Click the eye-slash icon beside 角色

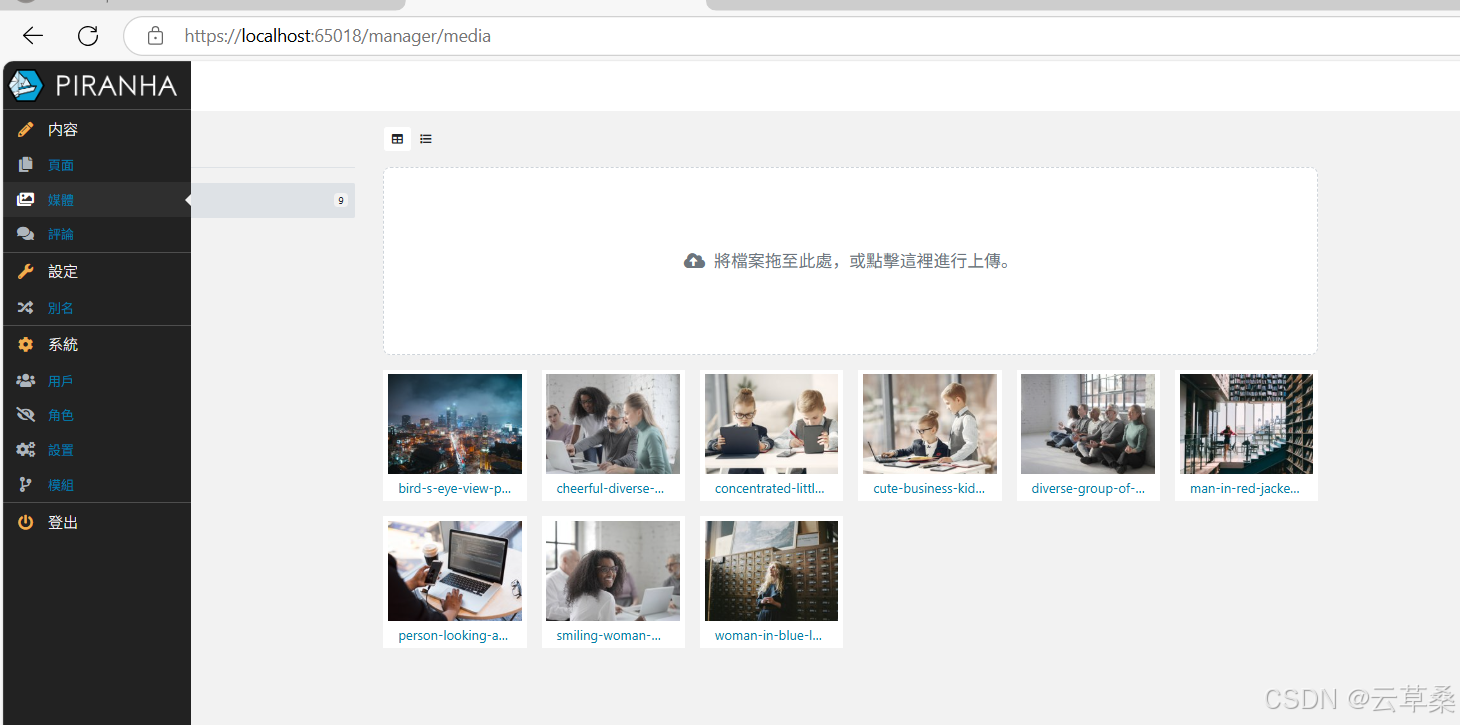click(26, 415)
